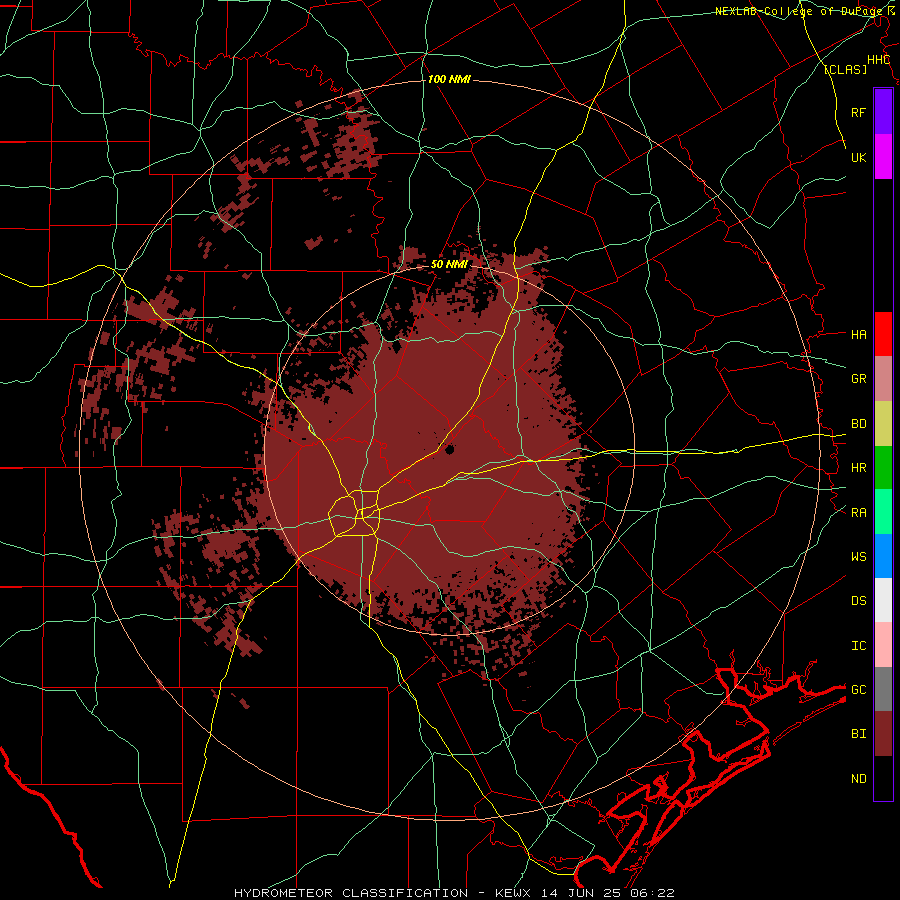Click the HA legend label
Screen dimensions: 900x900
tap(858, 334)
